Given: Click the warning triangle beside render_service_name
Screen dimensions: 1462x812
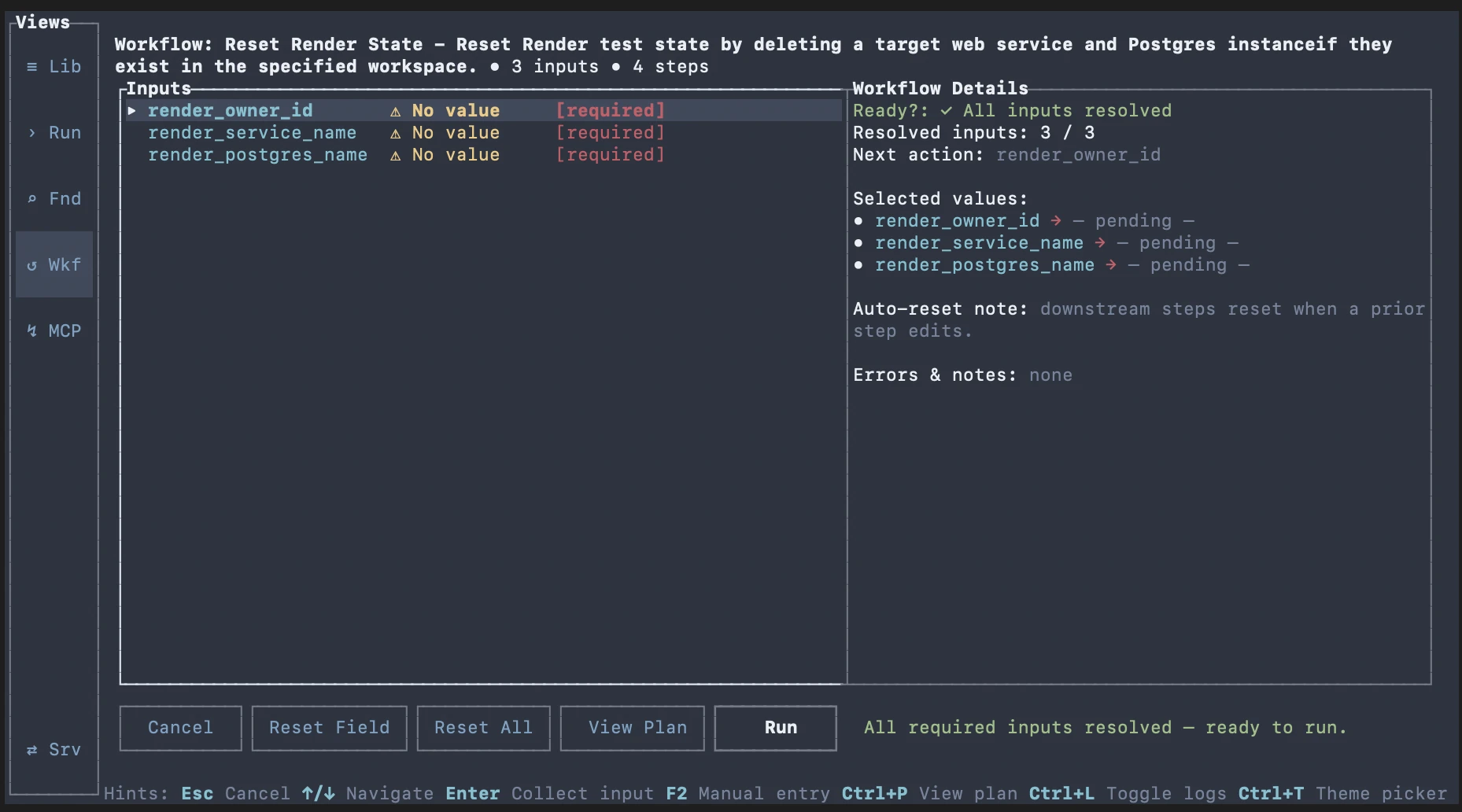Looking at the screenshot, I should pyautogui.click(x=396, y=133).
